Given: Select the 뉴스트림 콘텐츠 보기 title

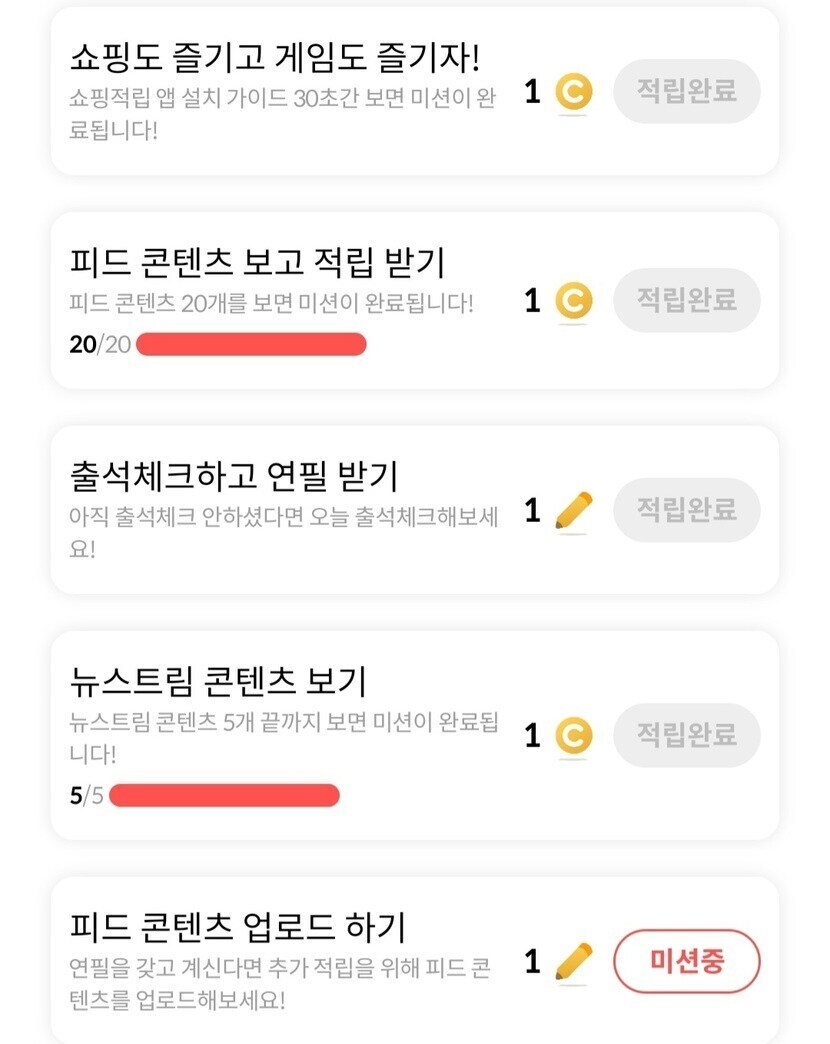Looking at the screenshot, I should 218,681.
